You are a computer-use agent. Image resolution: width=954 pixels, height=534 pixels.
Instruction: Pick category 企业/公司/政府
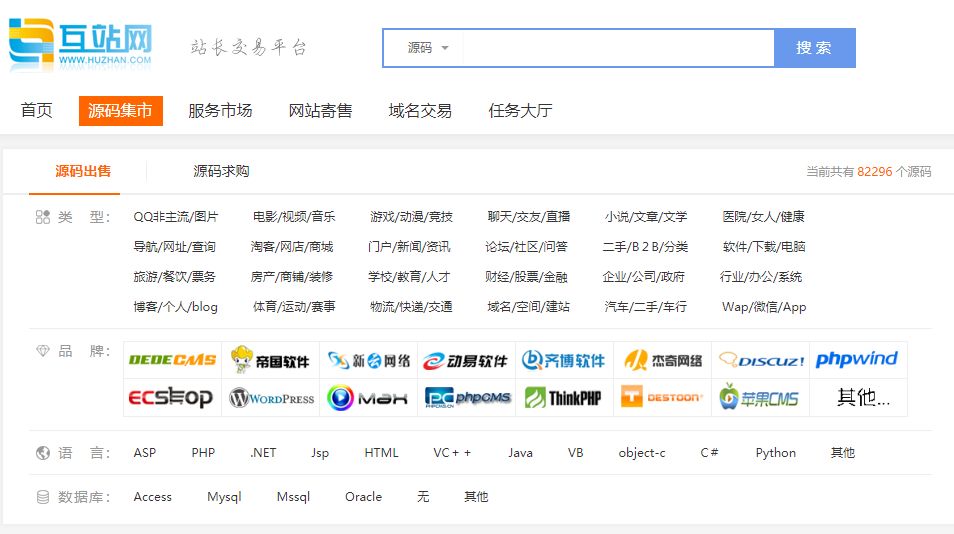pos(644,277)
